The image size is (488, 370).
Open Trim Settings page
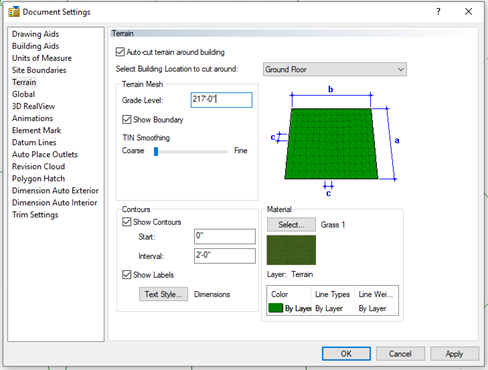pyautogui.click(x=35, y=214)
